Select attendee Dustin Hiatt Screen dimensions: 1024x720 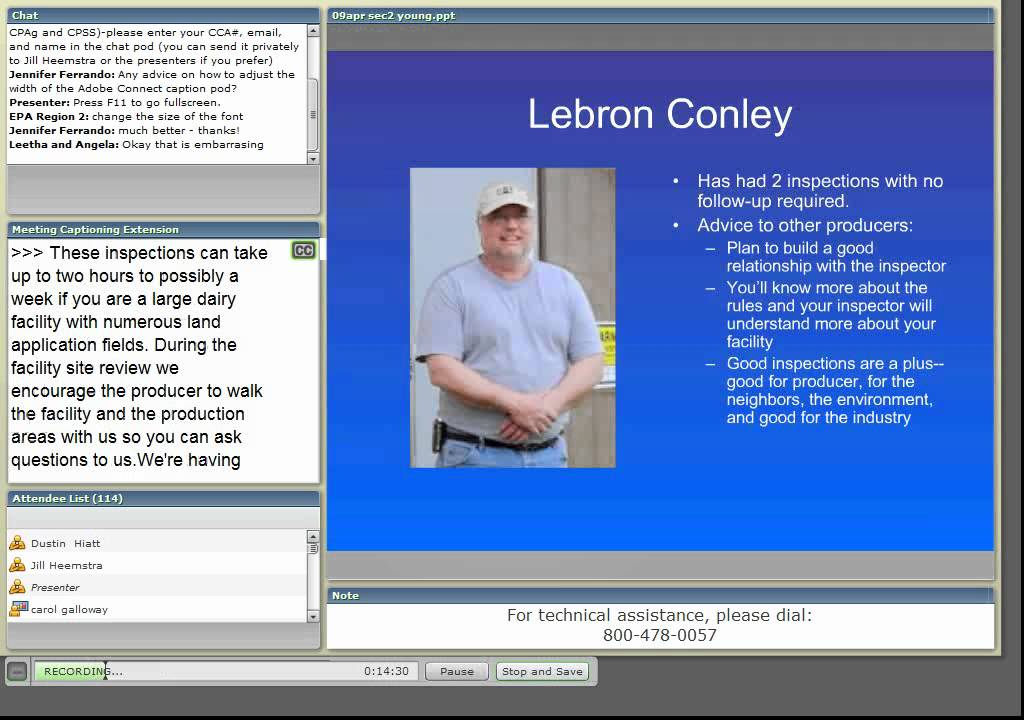(157, 543)
